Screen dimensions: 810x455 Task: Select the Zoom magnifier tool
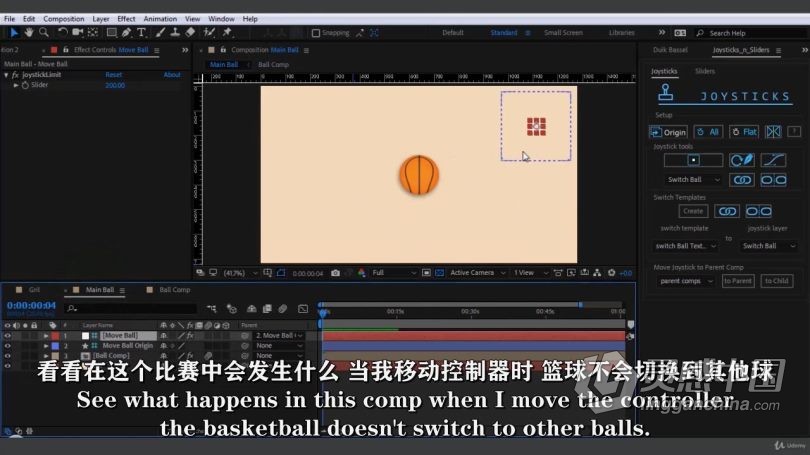tap(44, 33)
